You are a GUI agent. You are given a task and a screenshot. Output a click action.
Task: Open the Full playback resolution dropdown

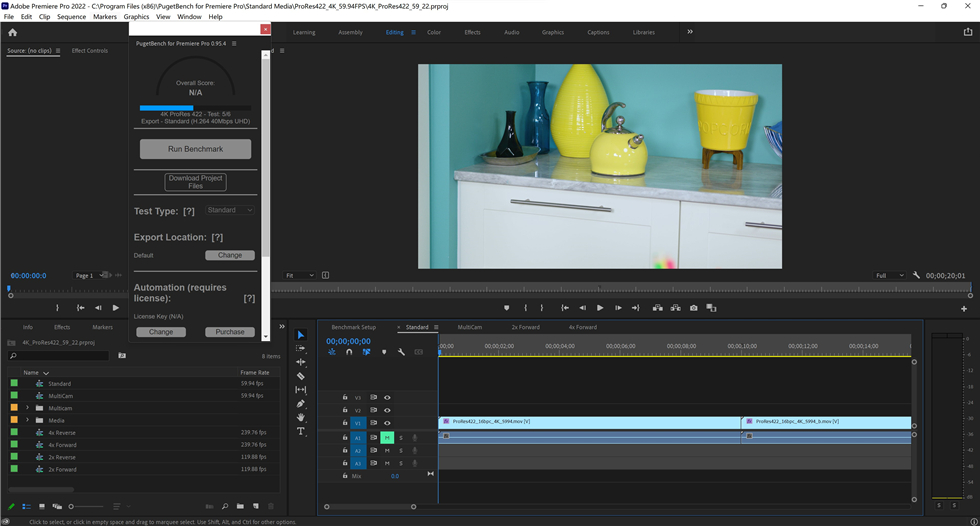[889, 275]
